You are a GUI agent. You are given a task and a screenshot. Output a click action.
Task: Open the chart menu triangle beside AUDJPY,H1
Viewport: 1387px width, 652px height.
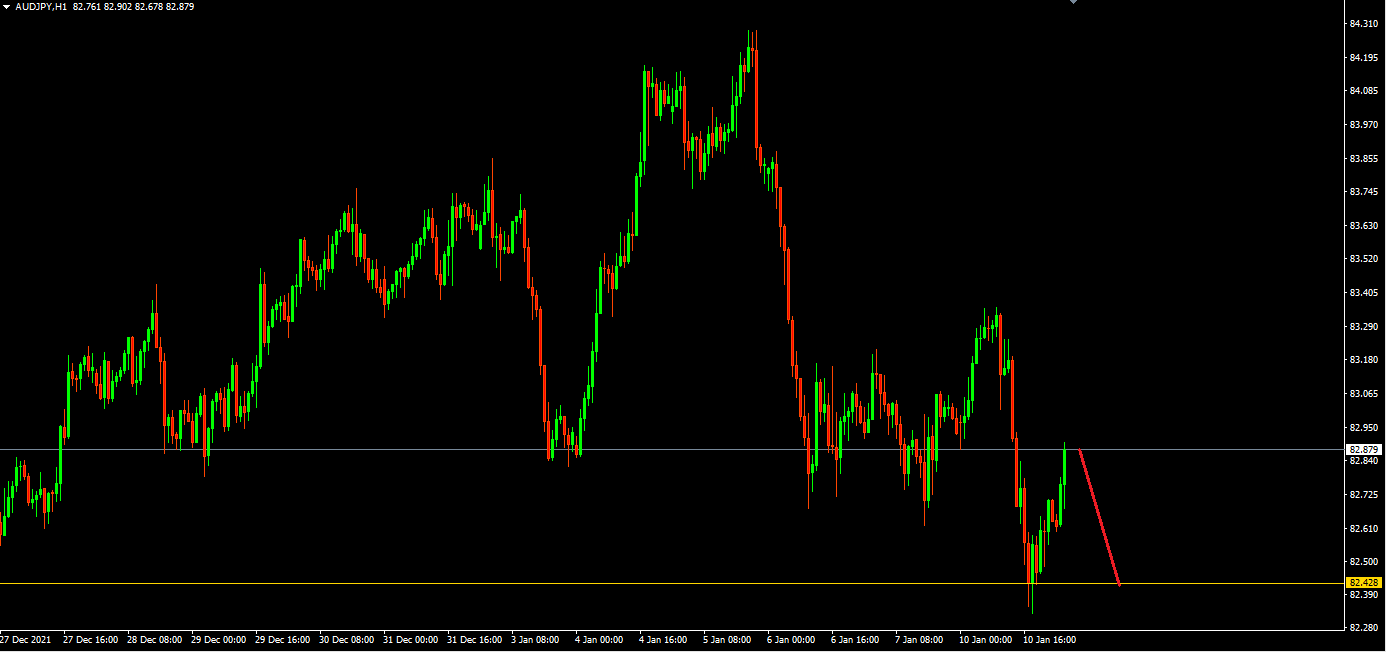[7, 7]
